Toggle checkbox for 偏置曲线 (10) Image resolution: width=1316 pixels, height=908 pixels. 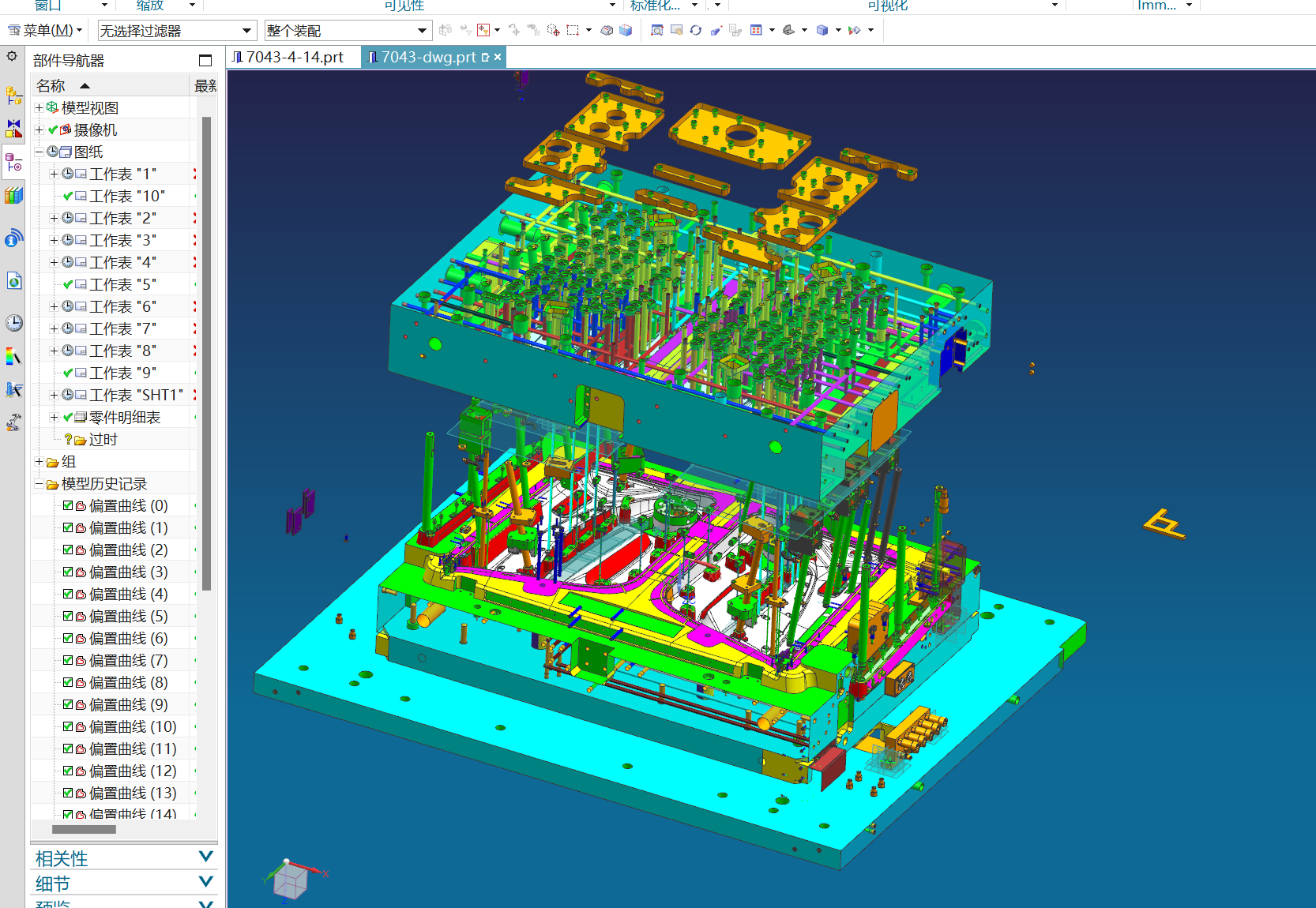tap(68, 726)
